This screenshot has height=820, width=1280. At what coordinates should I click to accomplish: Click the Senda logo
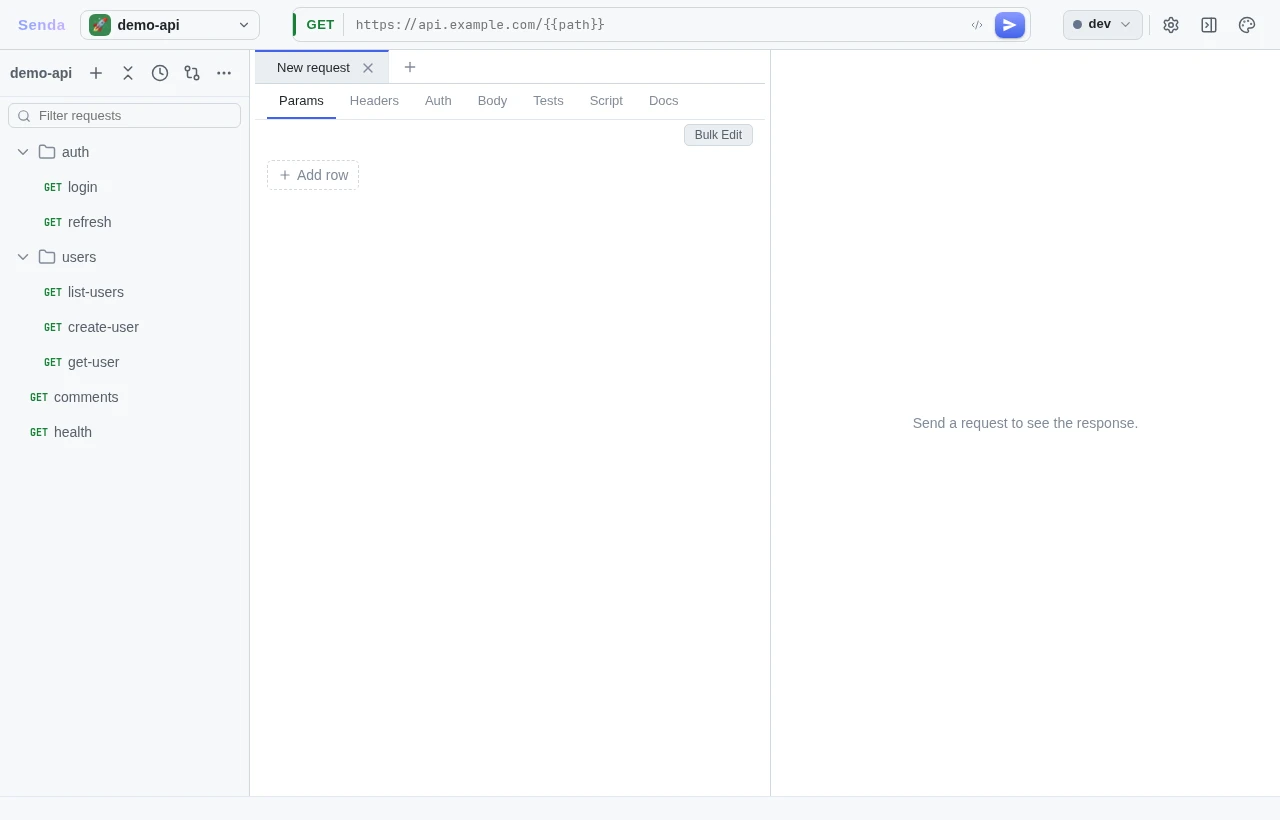(41, 25)
